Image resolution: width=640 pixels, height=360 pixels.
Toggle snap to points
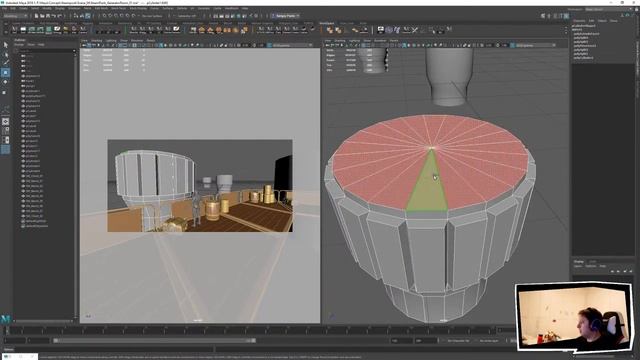116,16
